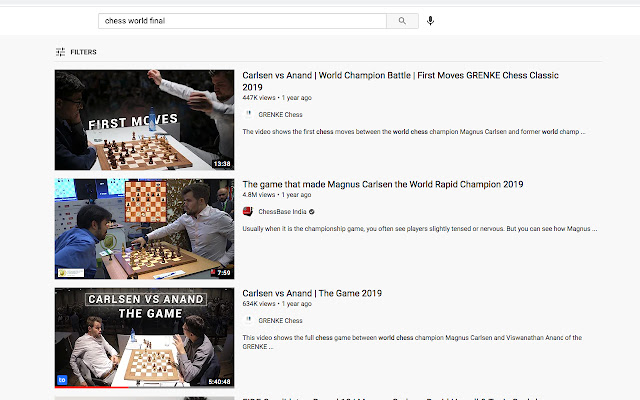Click the GRENKE Chess avatar on third result
Image resolution: width=640 pixels, height=400 pixels.
pos(247,321)
